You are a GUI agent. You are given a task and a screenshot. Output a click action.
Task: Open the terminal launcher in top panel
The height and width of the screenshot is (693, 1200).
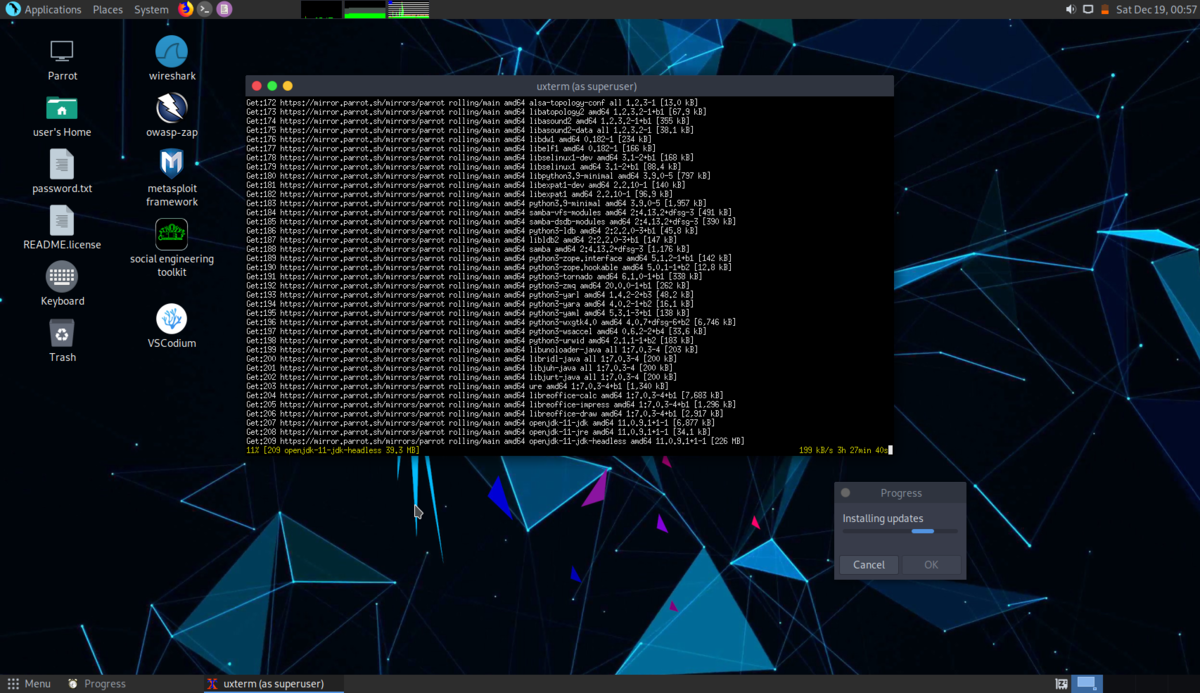tap(205, 9)
